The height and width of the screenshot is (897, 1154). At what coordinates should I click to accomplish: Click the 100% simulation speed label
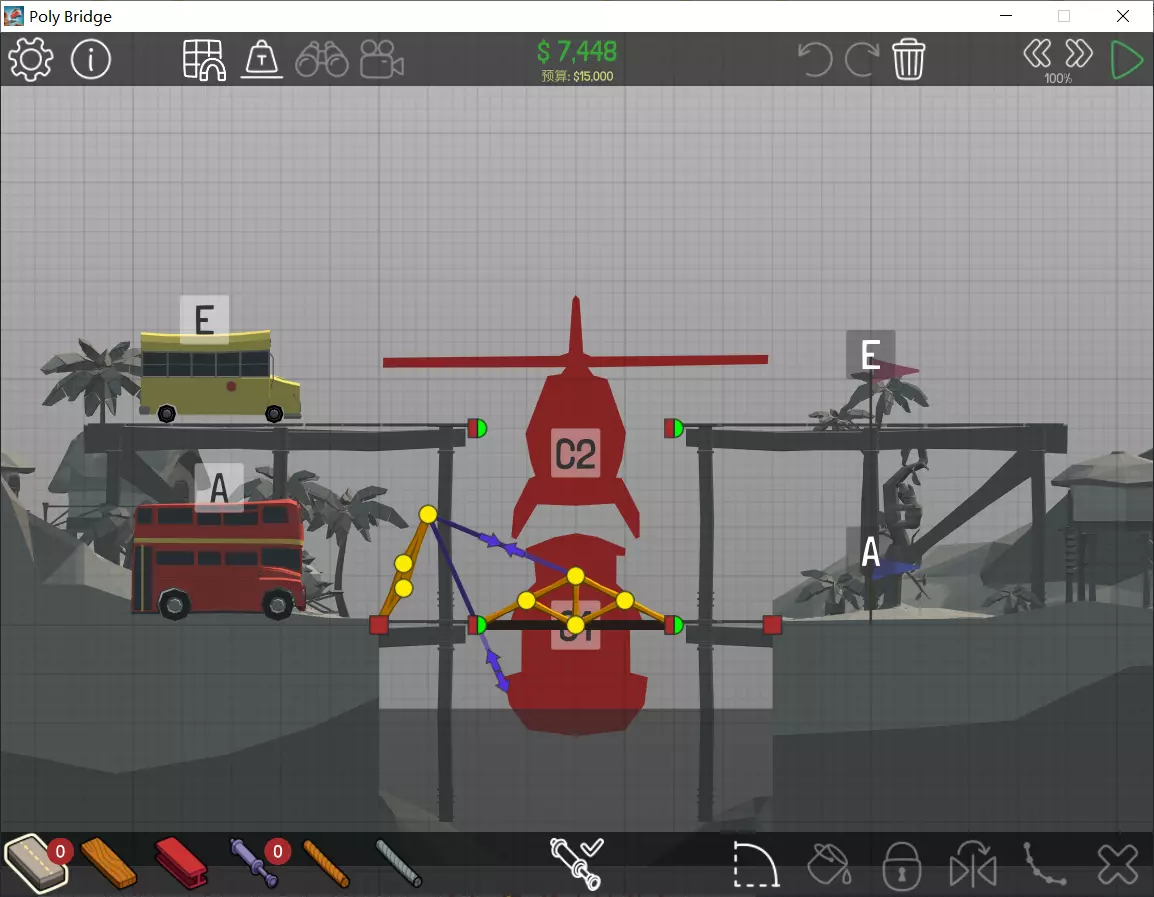(x=1058, y=79)
